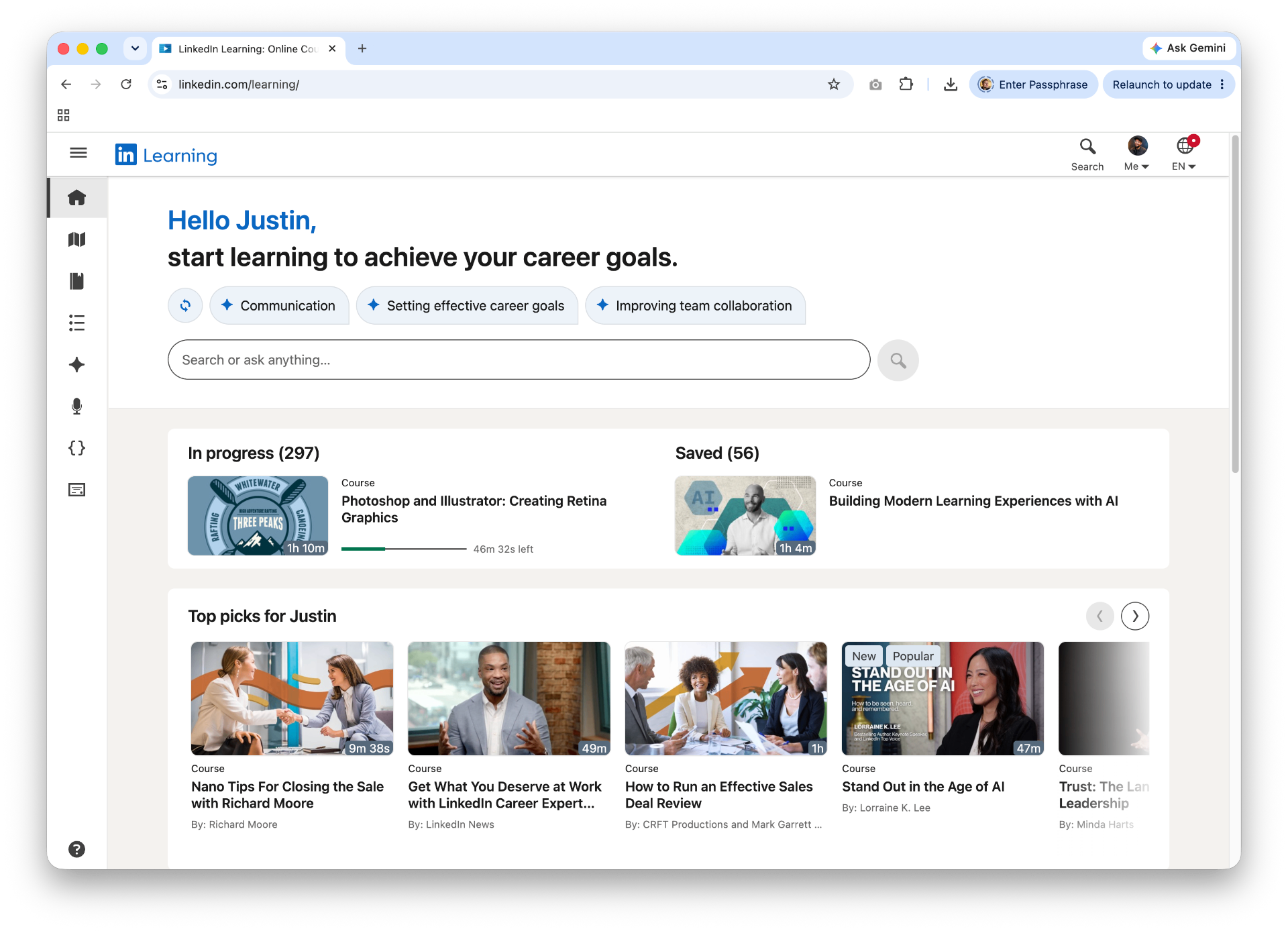Click the Sales Deal Review meeting thumbnail
Image resolution: width=1288 pixels, height=931 pixels.
point(726,698)
